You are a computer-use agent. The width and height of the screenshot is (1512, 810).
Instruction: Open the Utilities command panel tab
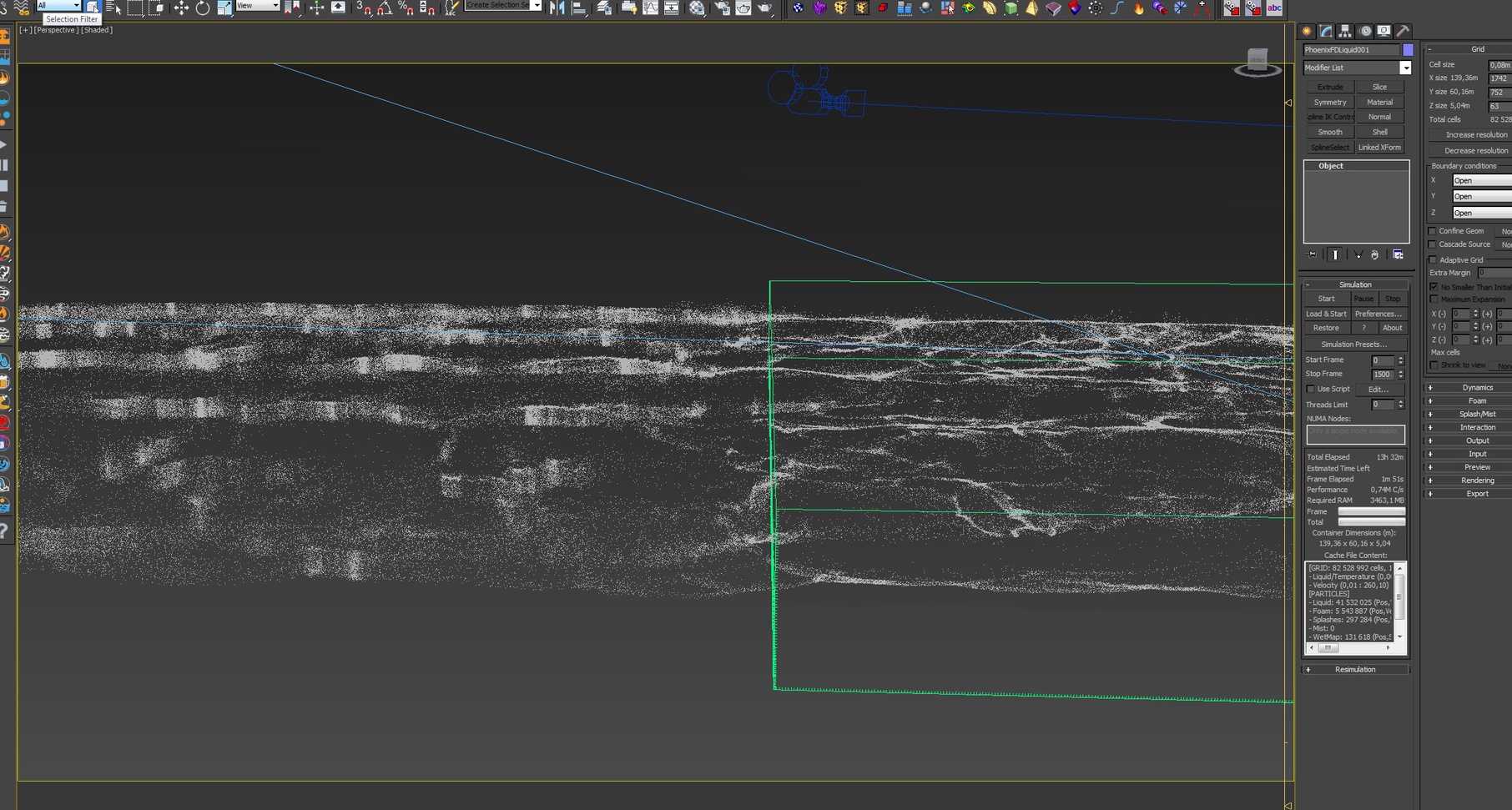point(1403,31)
